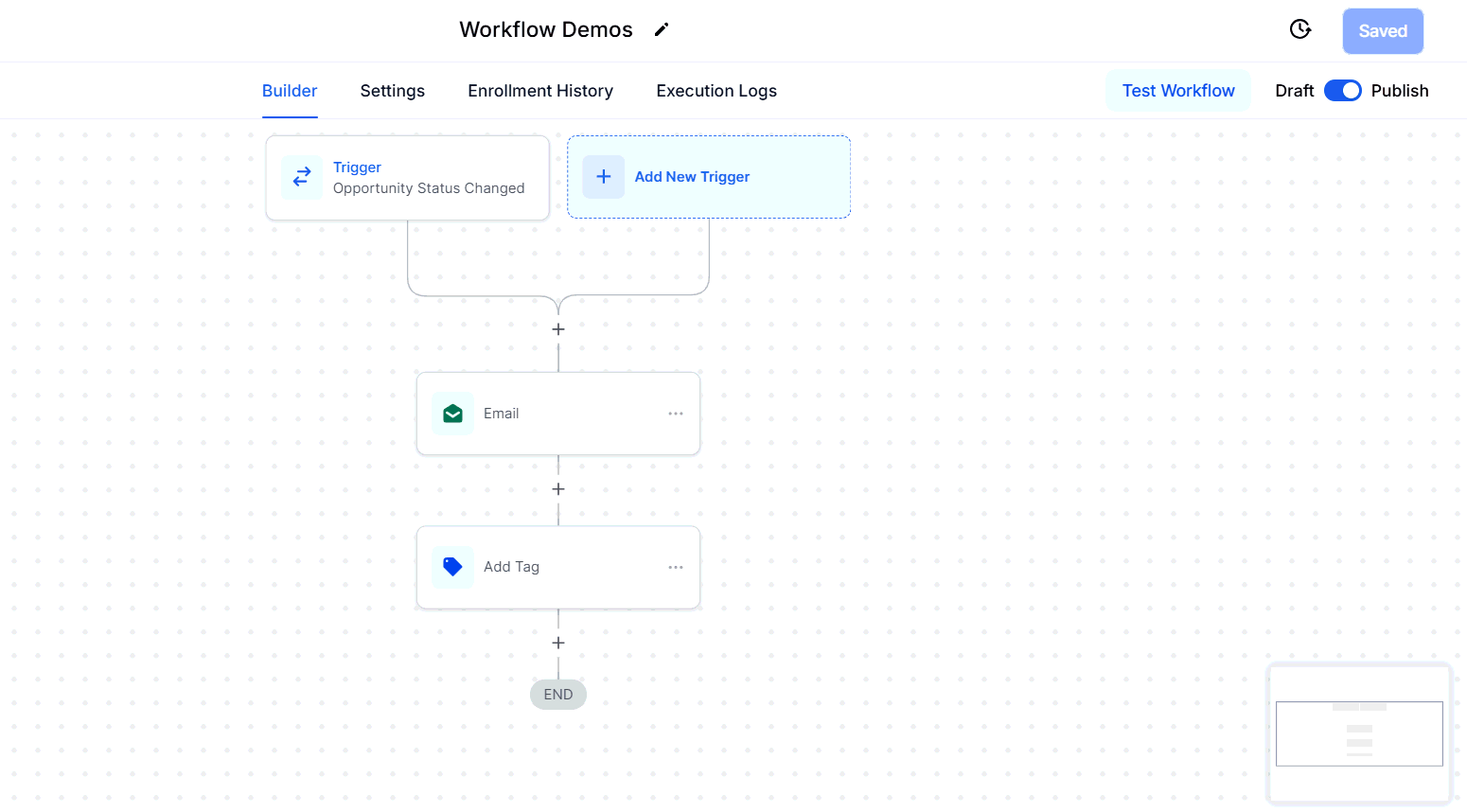Open the three-dot menu on the Email action

tap(675, 414)
